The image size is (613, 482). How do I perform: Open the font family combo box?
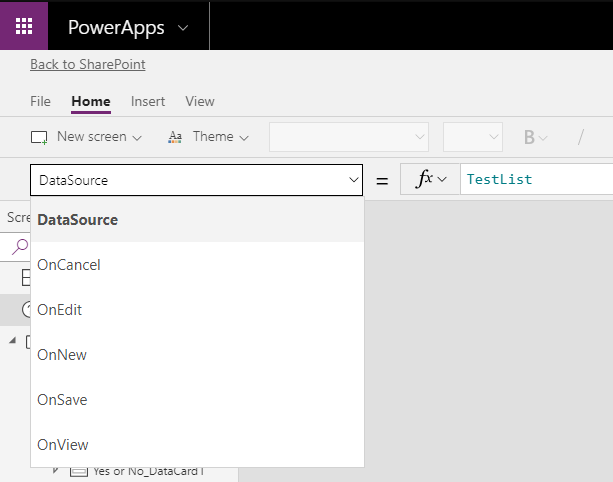click(349, 137)
